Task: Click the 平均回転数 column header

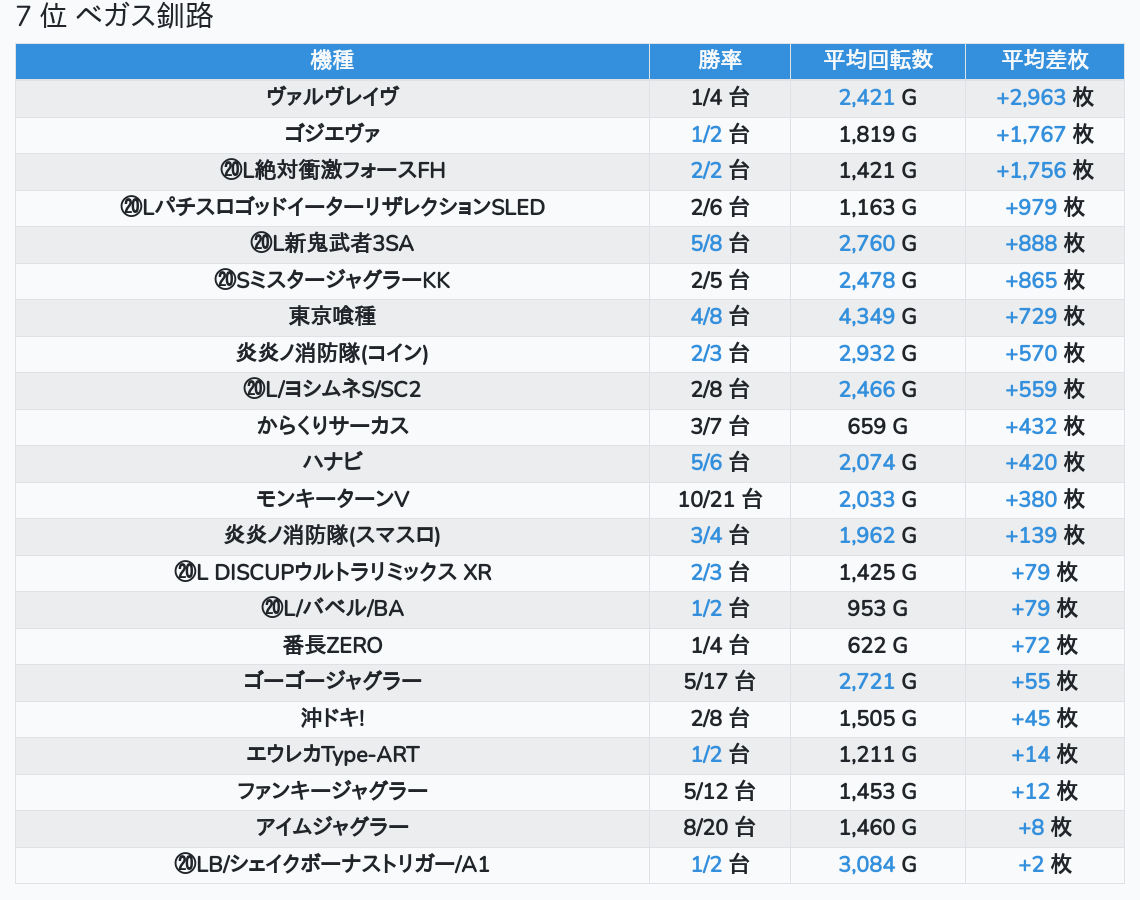Action: pos(877,60)
